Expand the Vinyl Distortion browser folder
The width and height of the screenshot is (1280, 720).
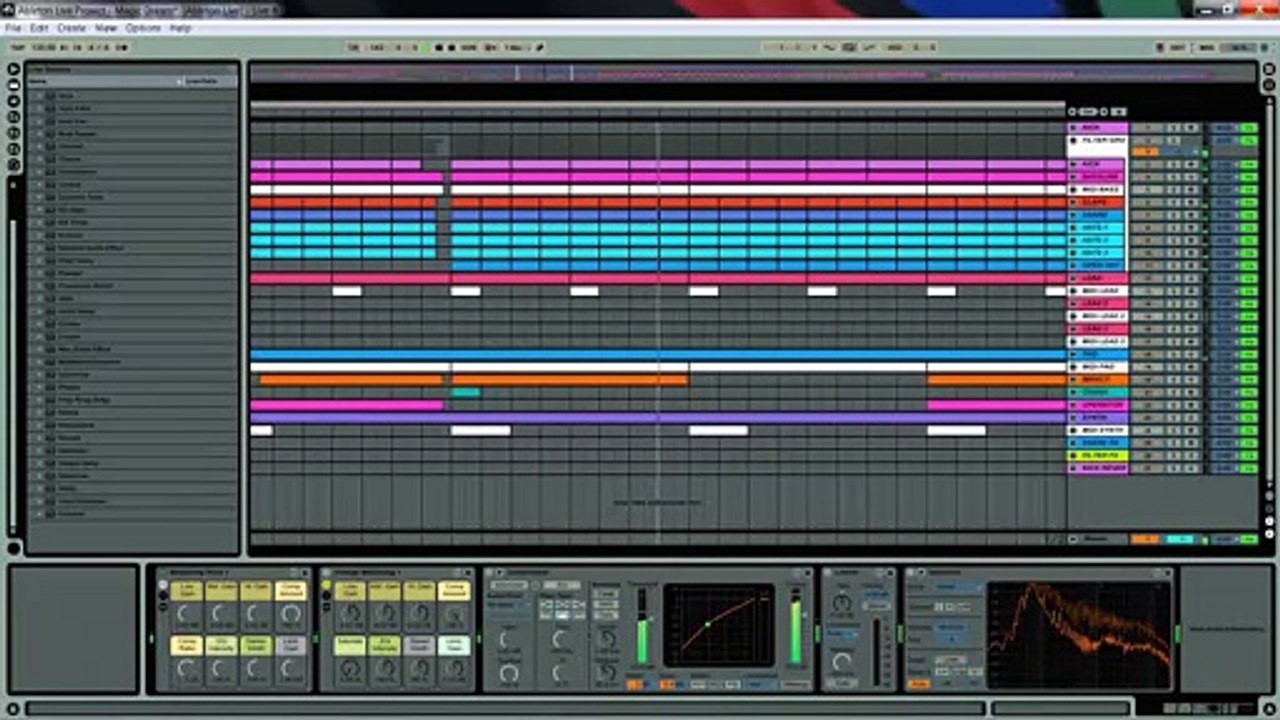(39, 500)
